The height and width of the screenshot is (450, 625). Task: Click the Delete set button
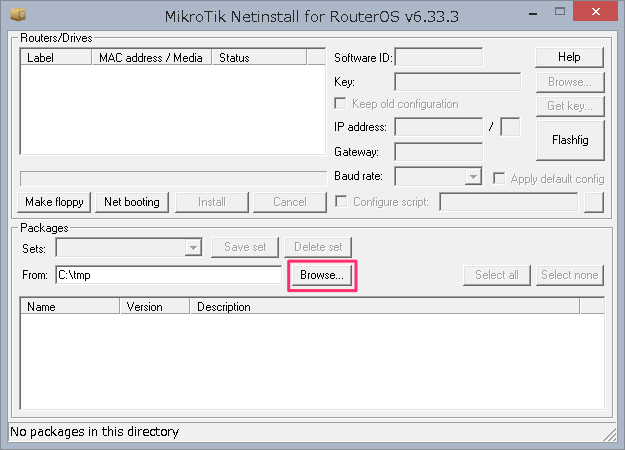318,247
